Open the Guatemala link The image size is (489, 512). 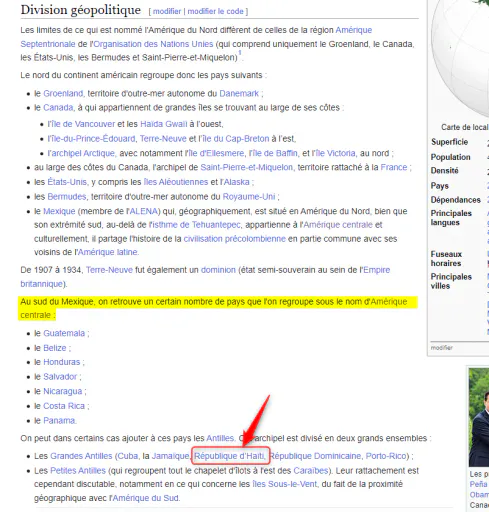[x=64, y=333]
